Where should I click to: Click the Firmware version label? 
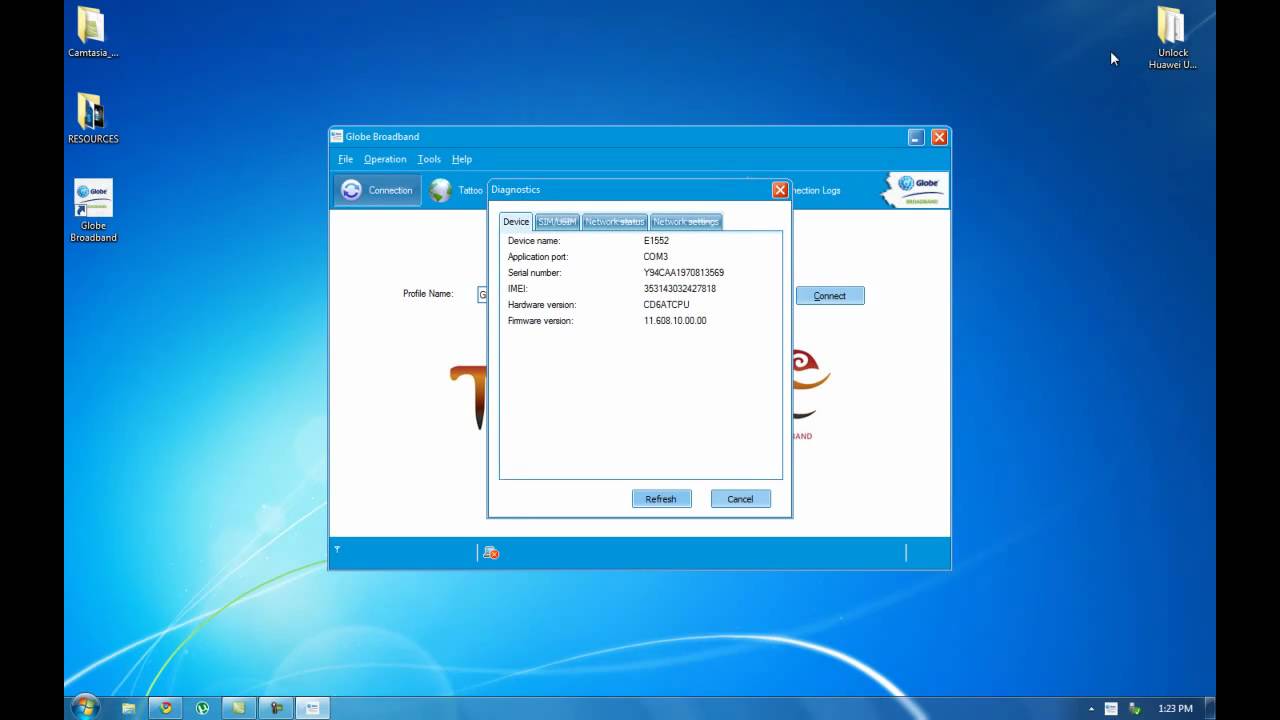pos(541,321)
